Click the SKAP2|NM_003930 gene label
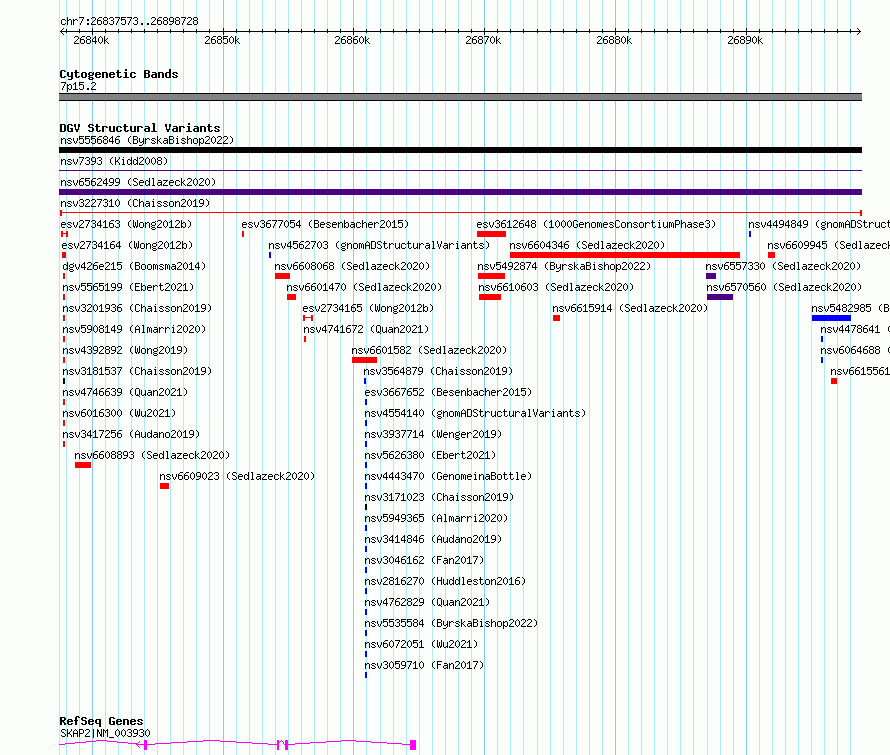Image resolution: width=890 pixels, height=755 pixels. pyautogui.click(x=105, y=733)
